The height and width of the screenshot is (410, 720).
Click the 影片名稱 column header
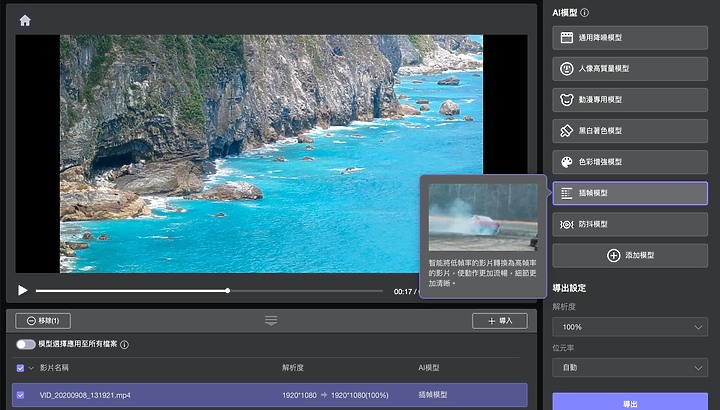54,368
